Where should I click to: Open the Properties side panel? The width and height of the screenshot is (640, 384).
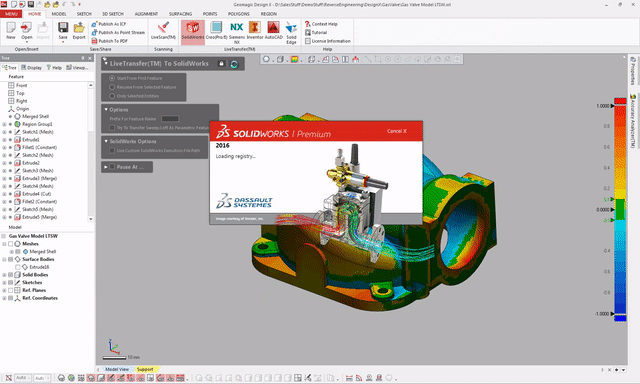pos(633,71)
